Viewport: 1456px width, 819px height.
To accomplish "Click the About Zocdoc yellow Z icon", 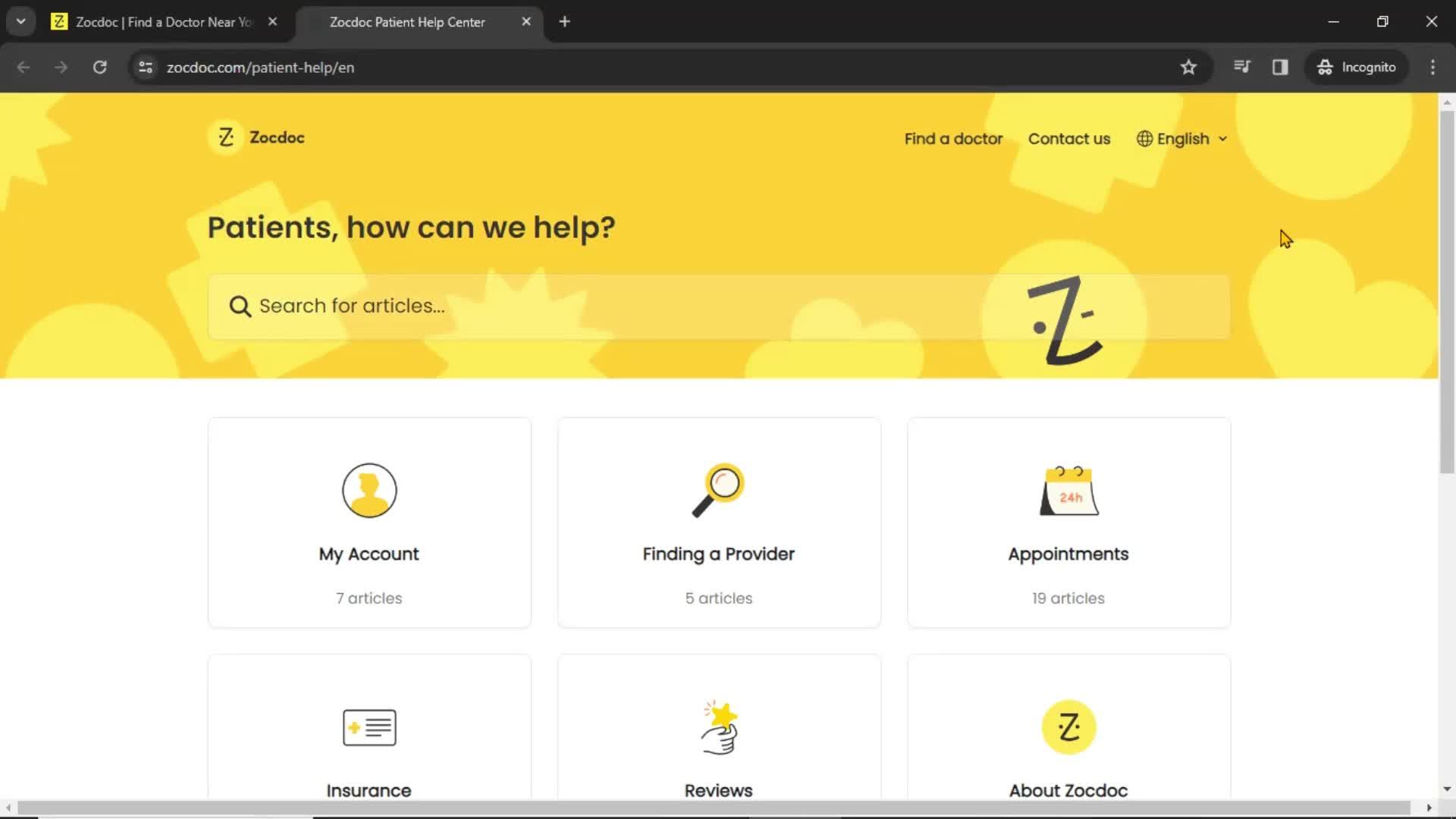I will tap(1068, 727).
